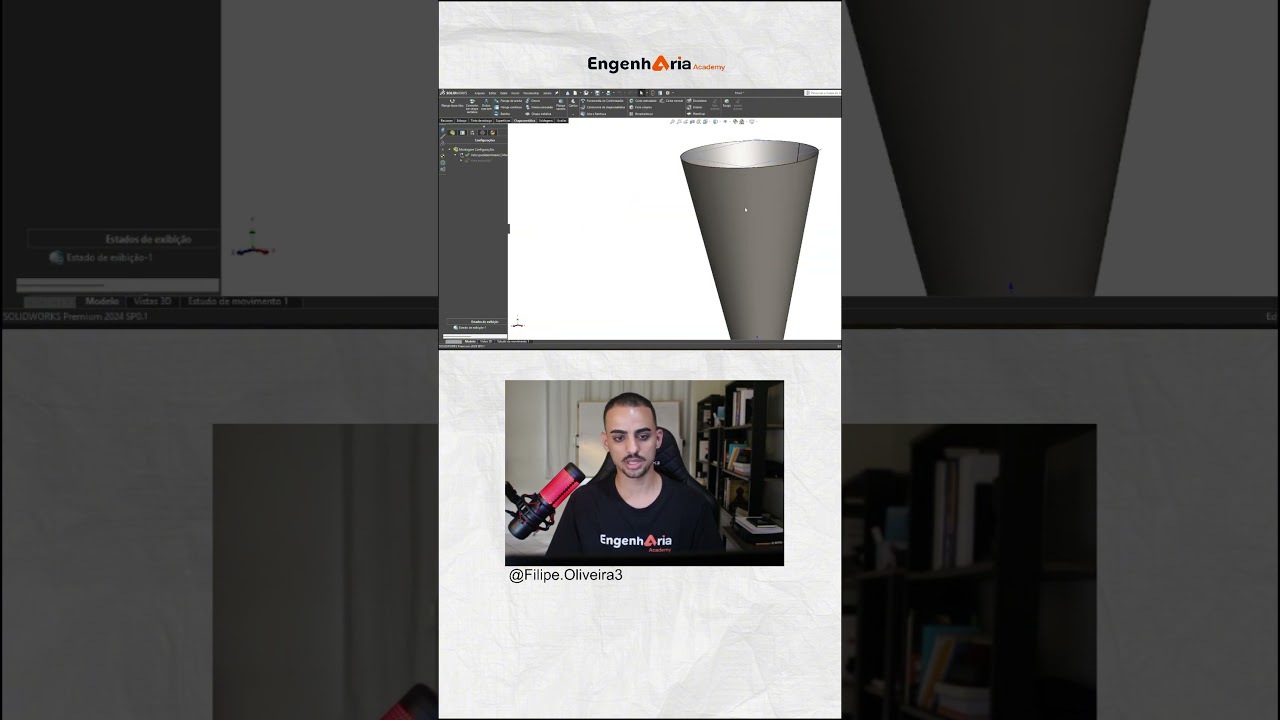Screen dimensions: 1280x720
Task: Select the Desvio tool
Action: 533,100
